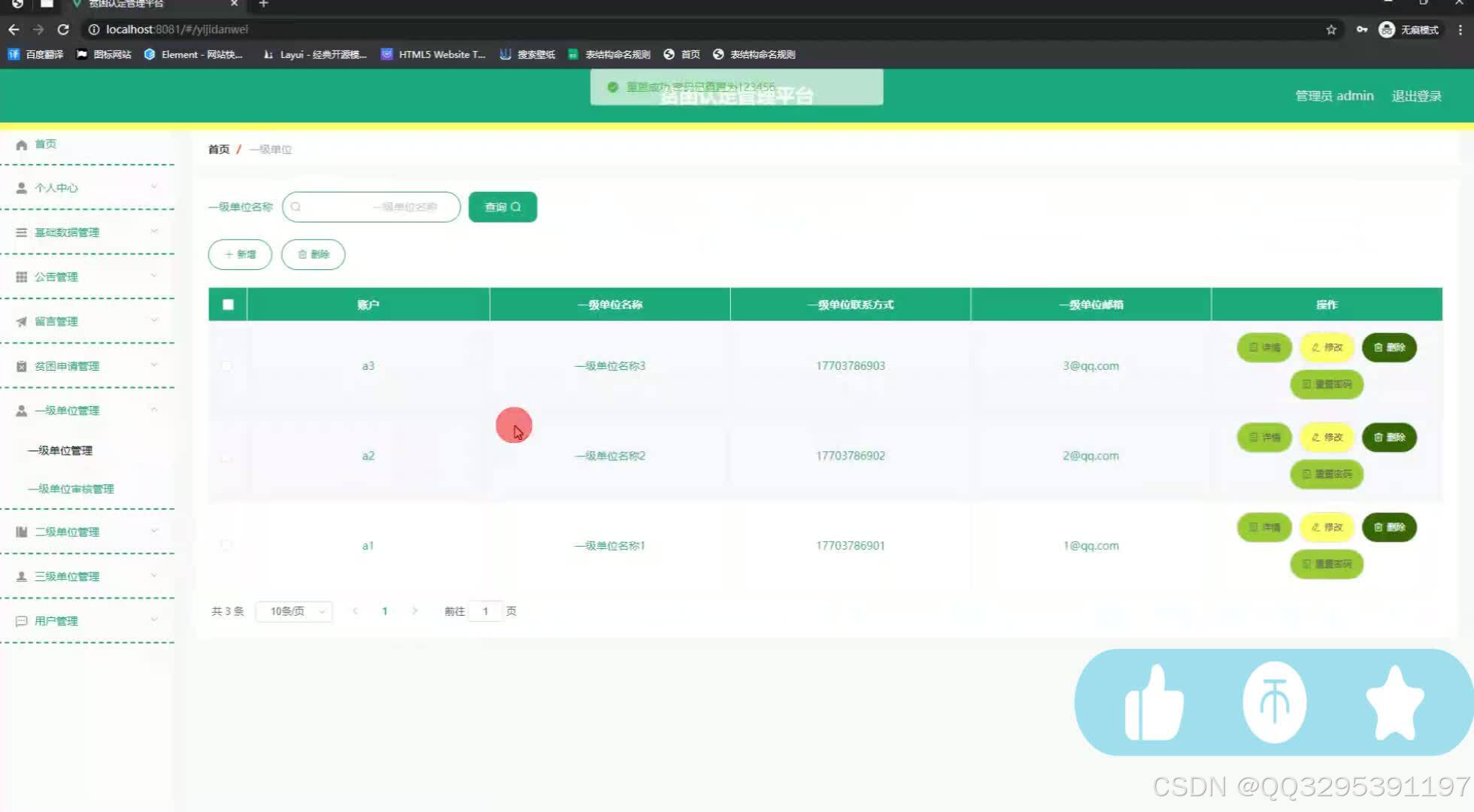Click the 个人中心 person icon
This screenshot has height=812, width=1474.
[21, 188]
